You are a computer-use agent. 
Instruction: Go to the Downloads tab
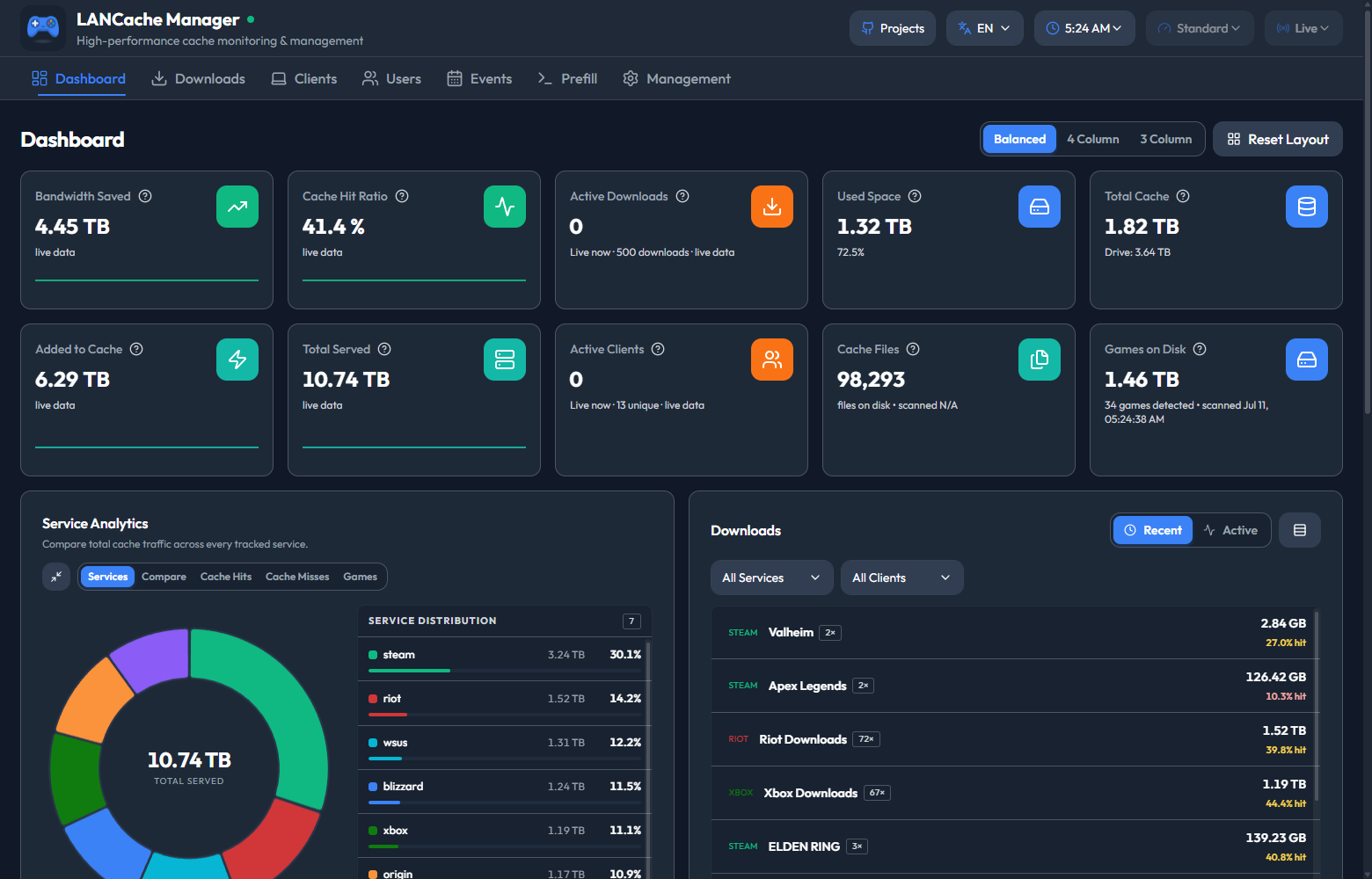198,79
